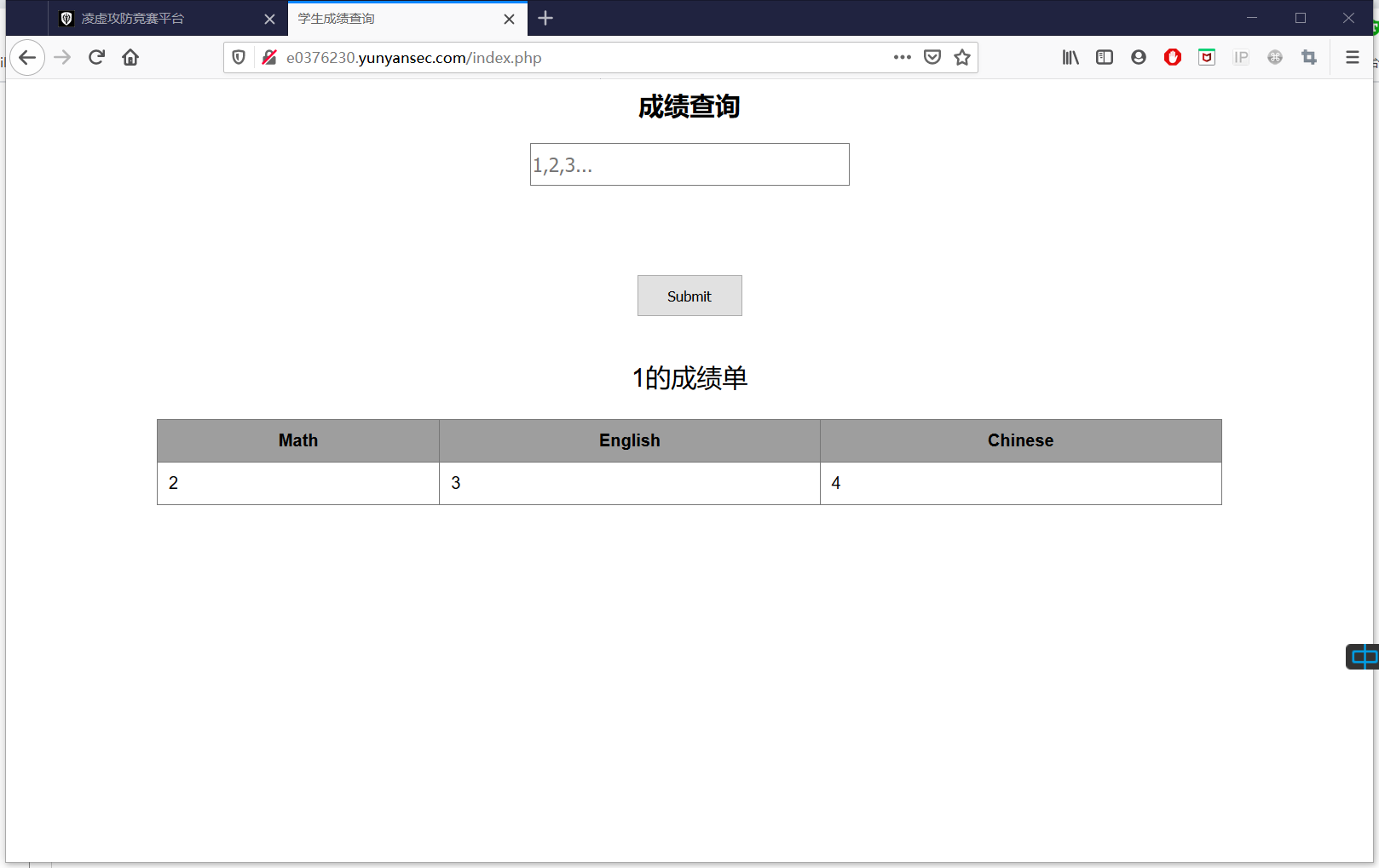This screenshot has height=868, width=1379.
Task: Take a screenshot with the crop icon
Action: pos(1309,57)
